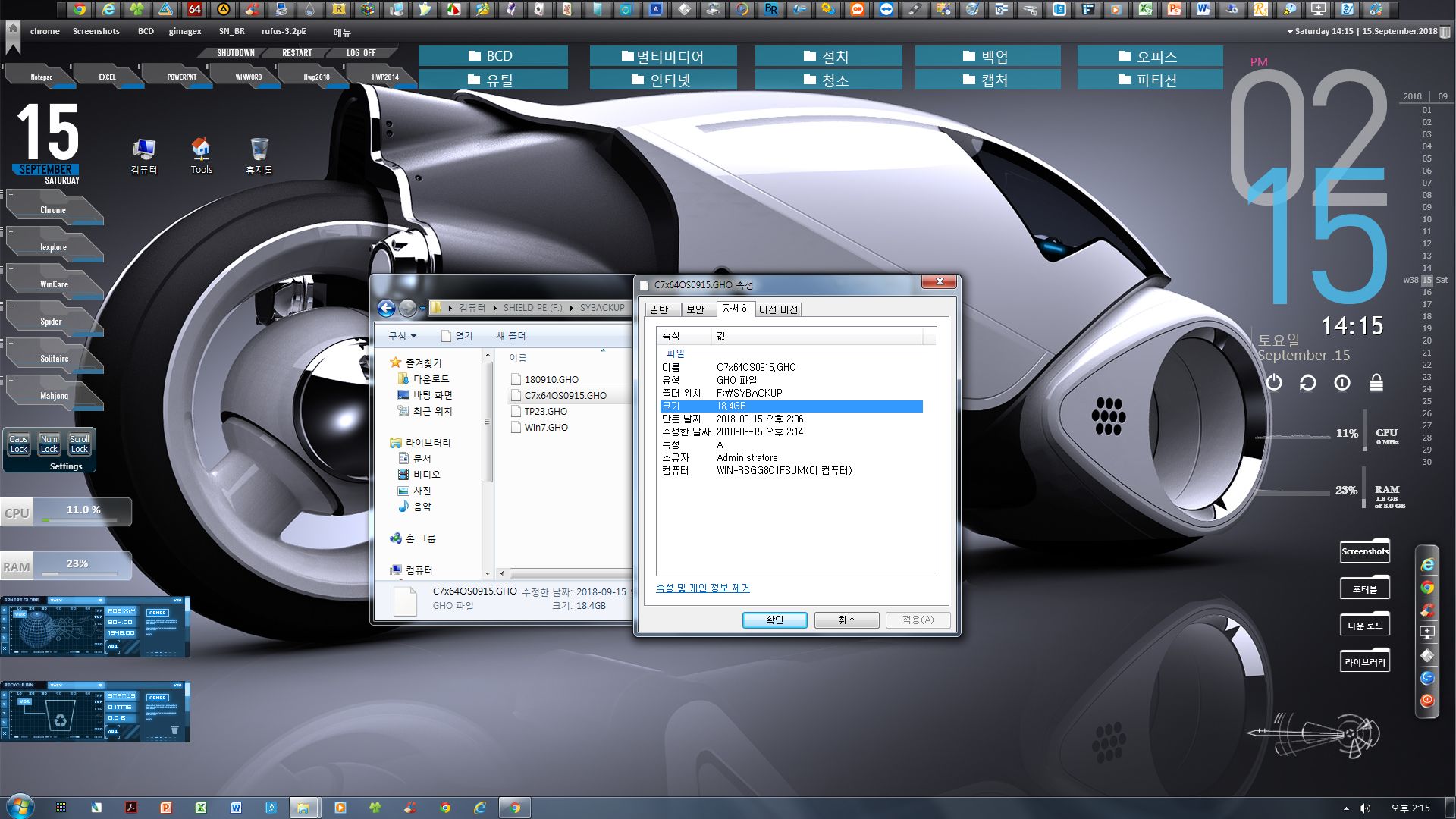Click the SHUTDOWN button
Viewport: 1456px width, 819px height.
[x=235, y=53]
